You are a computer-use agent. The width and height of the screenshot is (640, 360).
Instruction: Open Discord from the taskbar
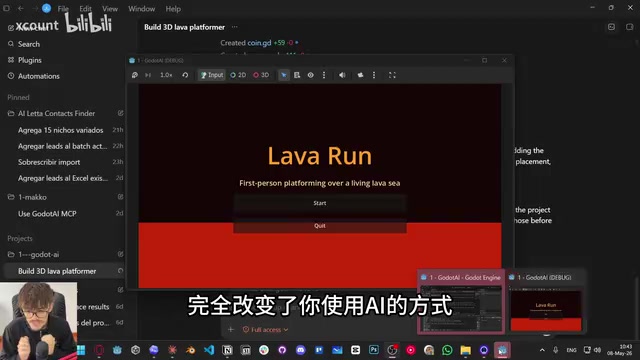tap(301, 350)
